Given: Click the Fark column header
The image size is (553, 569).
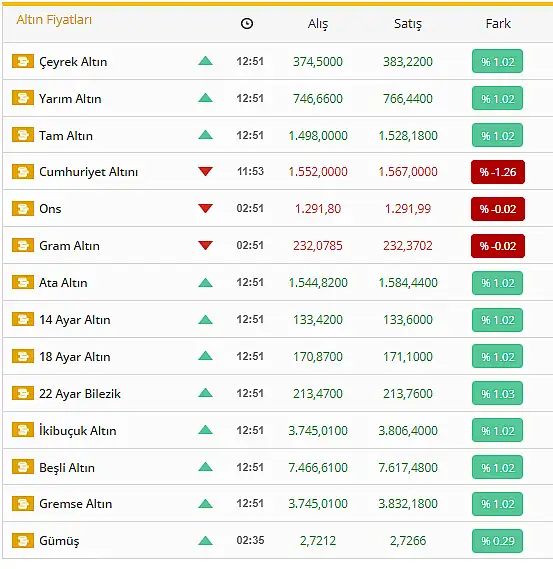Looking at the screenshot, I should [498, 24].
